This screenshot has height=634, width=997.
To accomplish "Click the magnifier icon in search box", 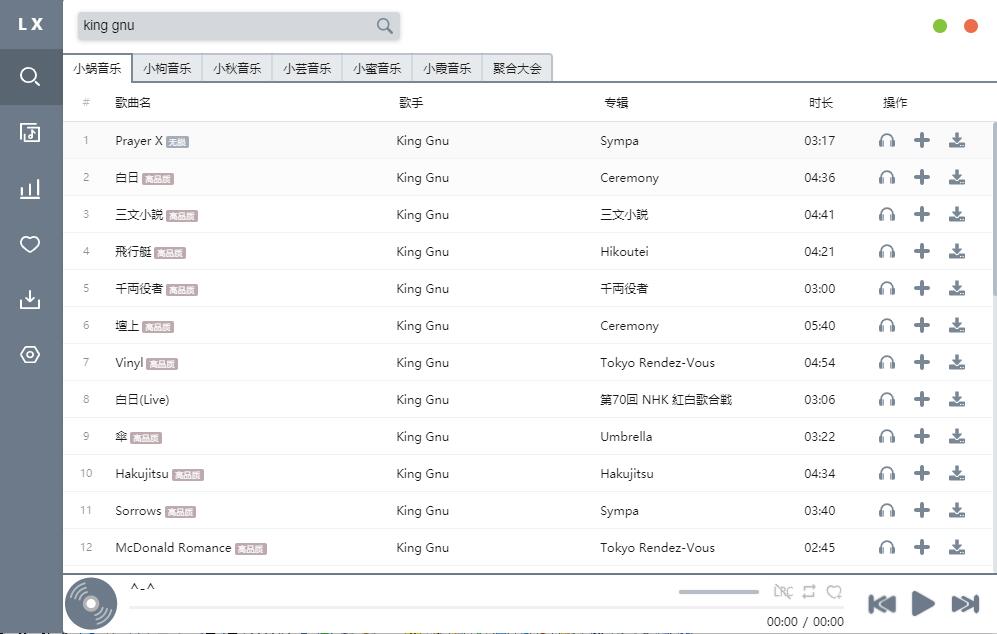I will click(x=385, y=25).
